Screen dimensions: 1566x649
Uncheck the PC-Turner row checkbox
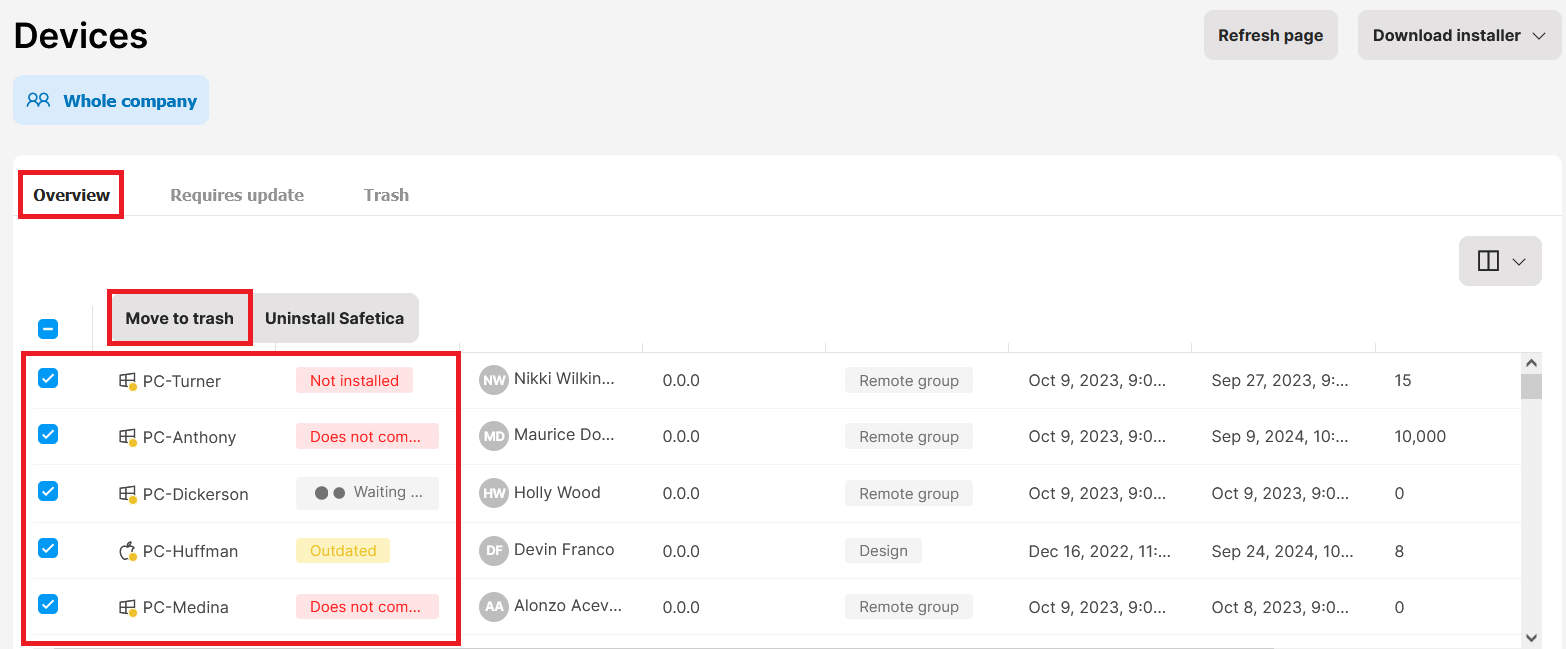(x=48, y=378)
